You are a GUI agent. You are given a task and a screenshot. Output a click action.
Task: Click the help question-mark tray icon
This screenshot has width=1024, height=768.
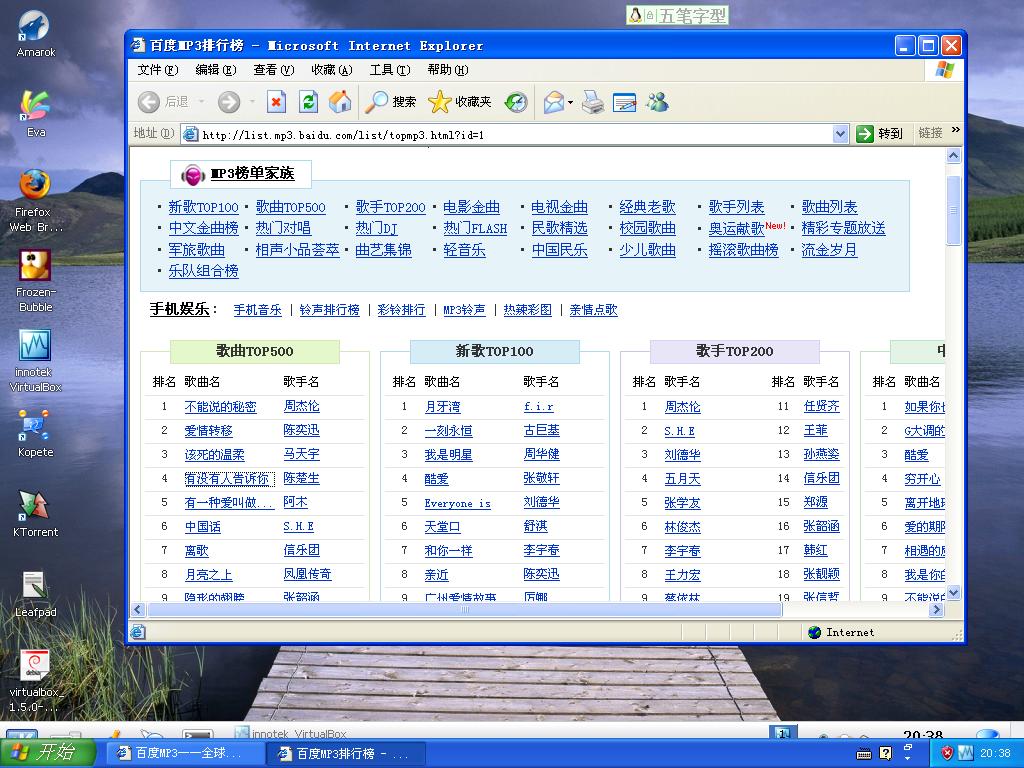[x=886, y=753]
